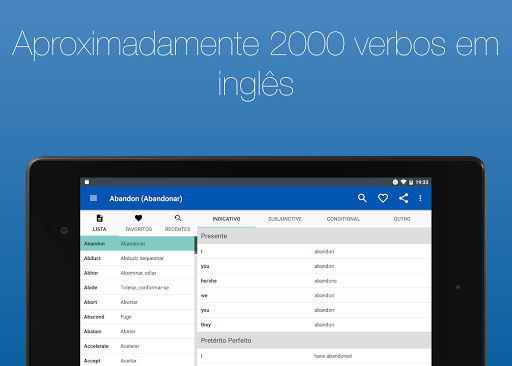The width and height of the screenshot is (512, 366).
Task: Click the battery status bar icon
Action: click(411, 182)
